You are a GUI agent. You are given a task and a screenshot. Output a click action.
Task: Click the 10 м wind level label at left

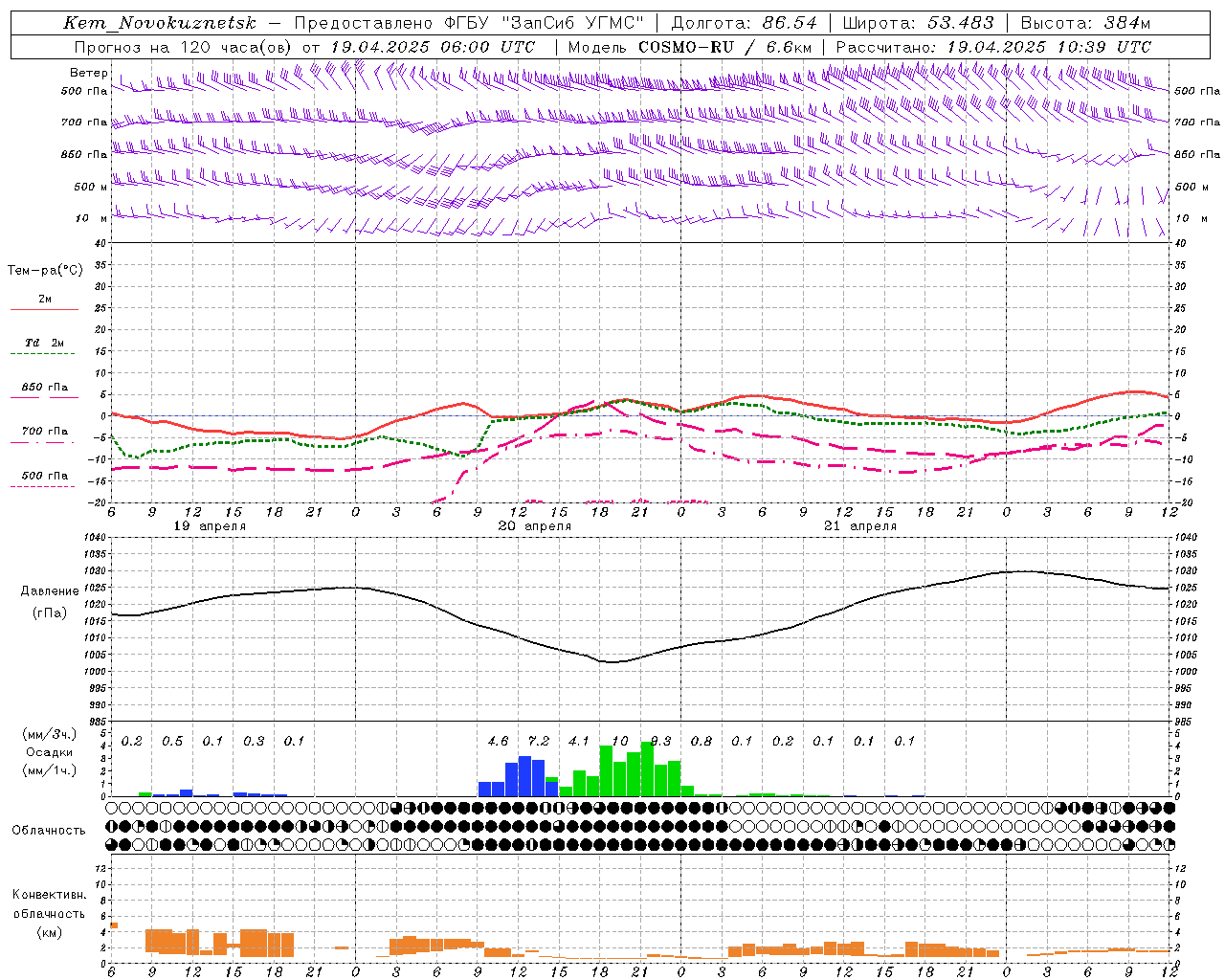pyautogui.click(x=91, y=219)
